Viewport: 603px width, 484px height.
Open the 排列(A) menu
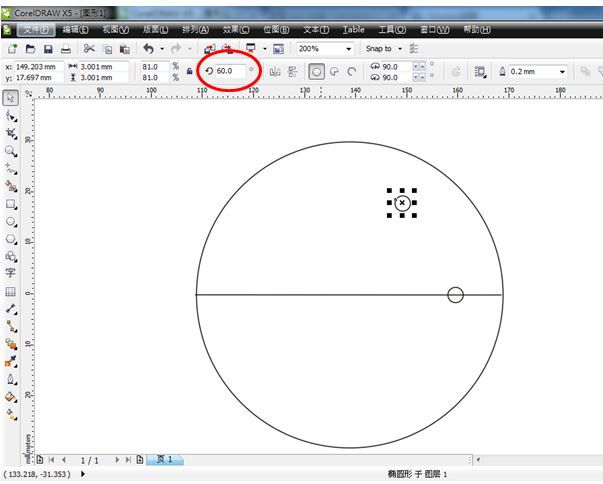(195, 30)
